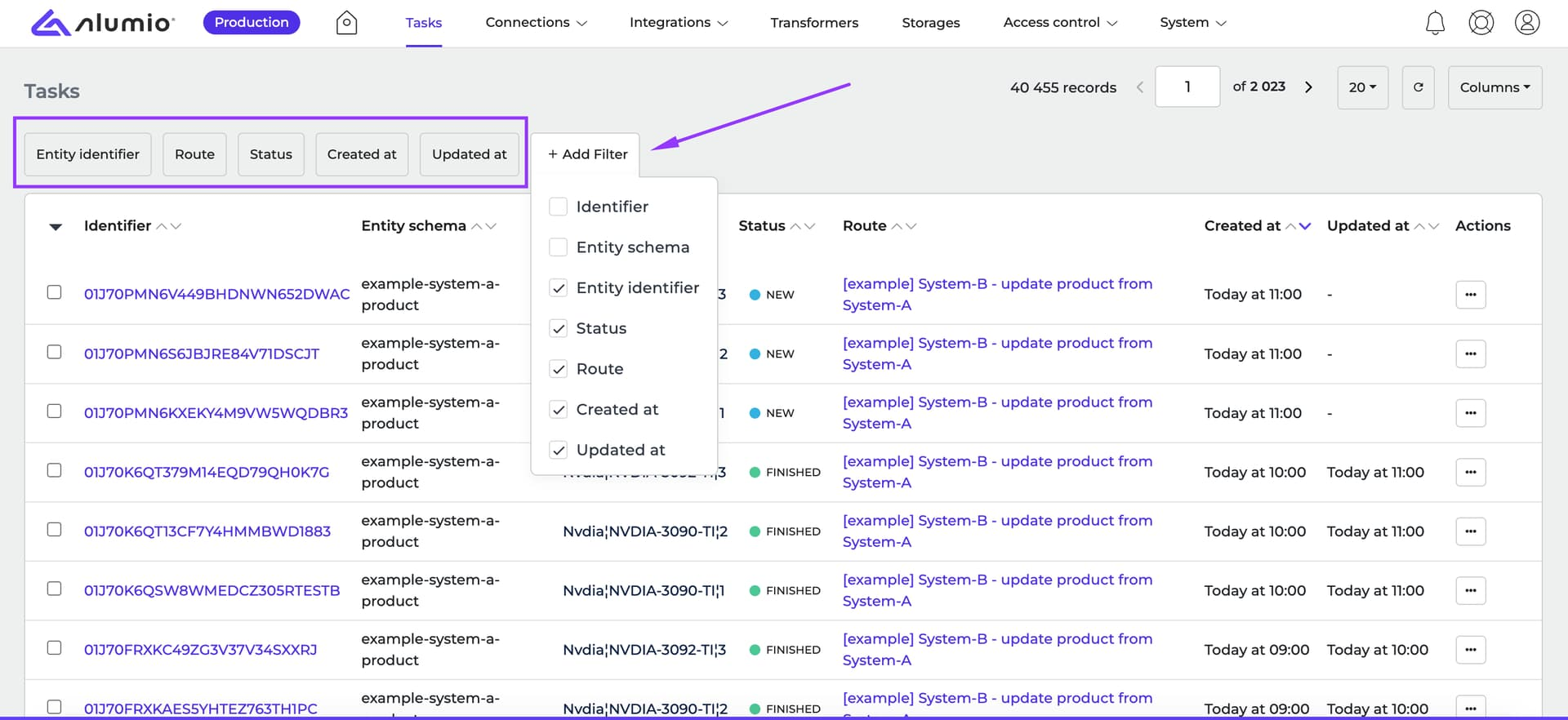Open actions menu for first task row
The width and height of the screenshot is (1568, 720).
pos(1471,295)
